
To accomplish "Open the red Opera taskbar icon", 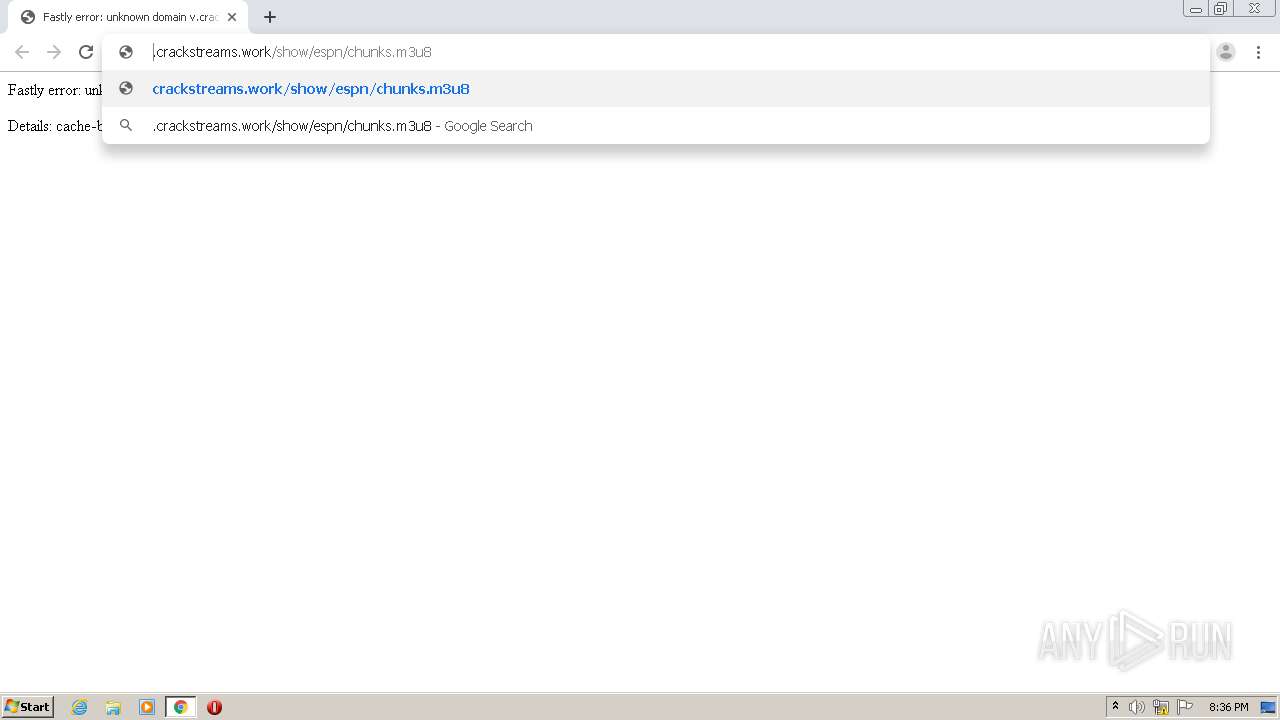I will tap(214, 707).
